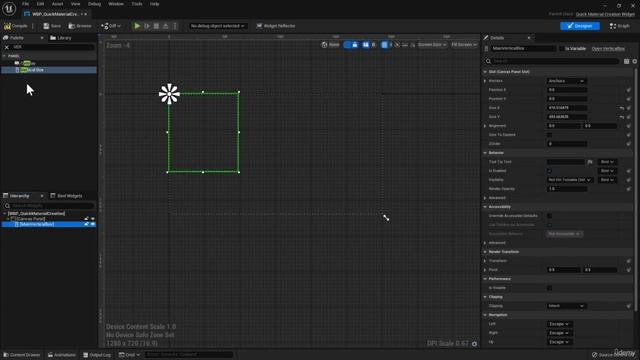This screenshot has height=360, width=640.
Task: Open the Fill Screen dropdown
Action: tap(464, 44)
